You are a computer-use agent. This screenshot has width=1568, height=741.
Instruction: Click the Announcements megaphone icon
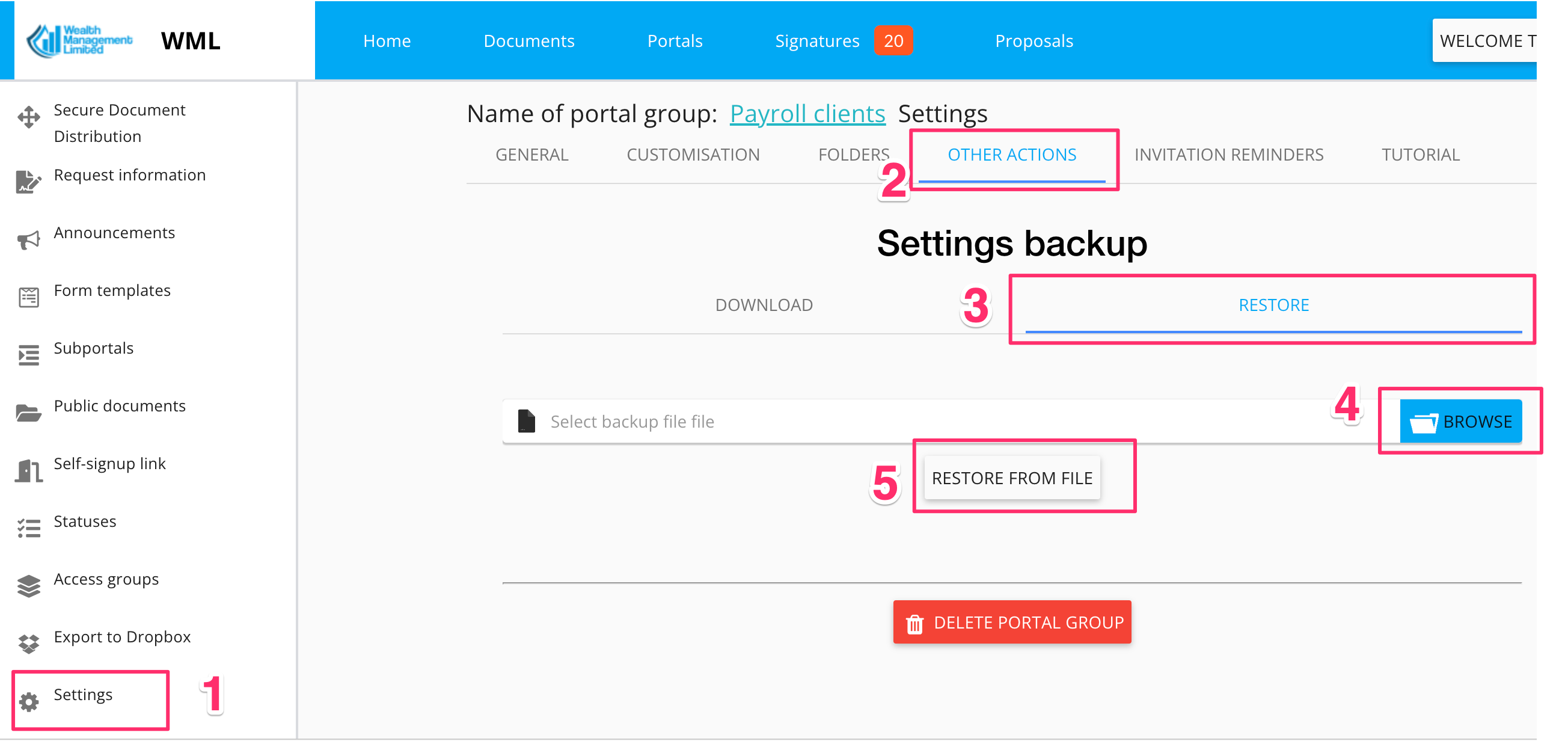(x=29, y=240)
